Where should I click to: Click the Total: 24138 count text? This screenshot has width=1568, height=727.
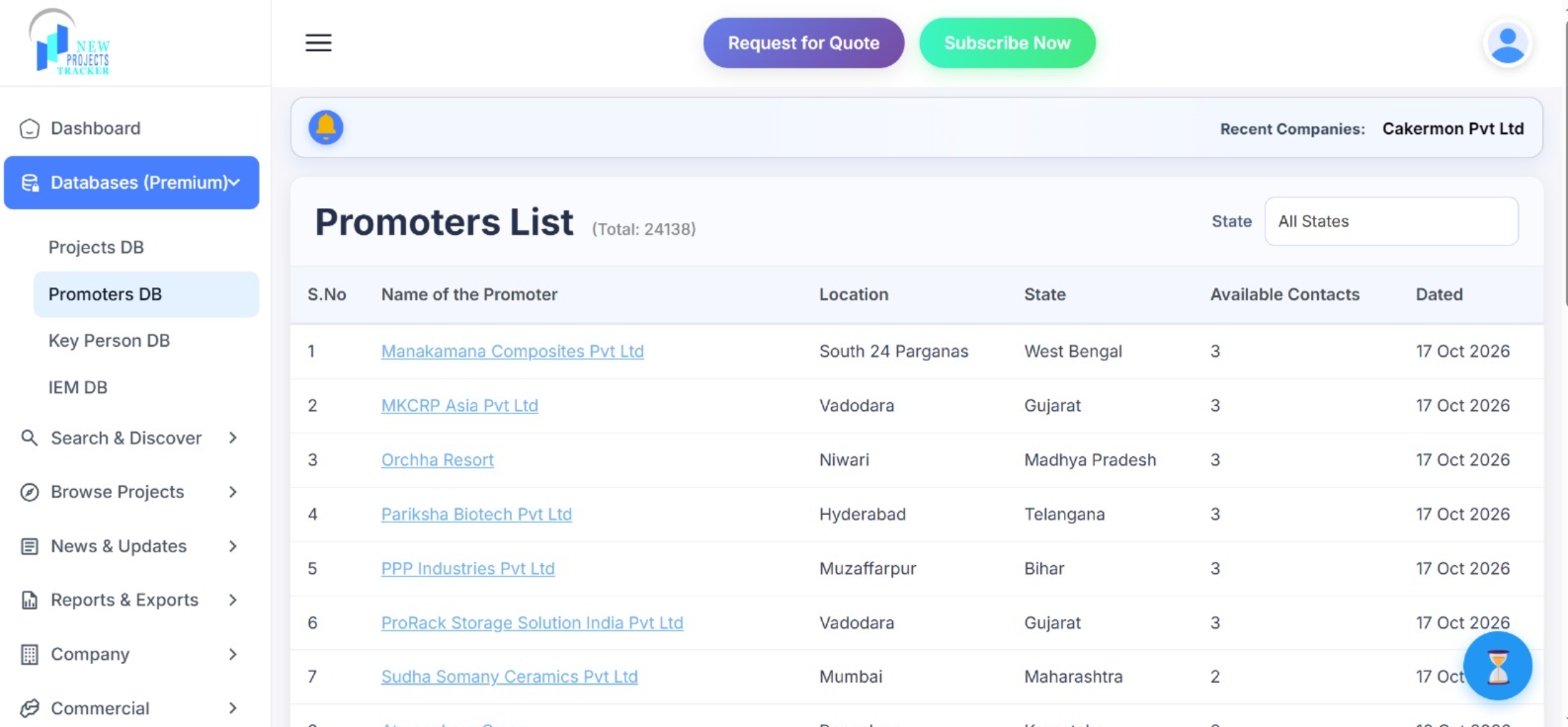643,229
